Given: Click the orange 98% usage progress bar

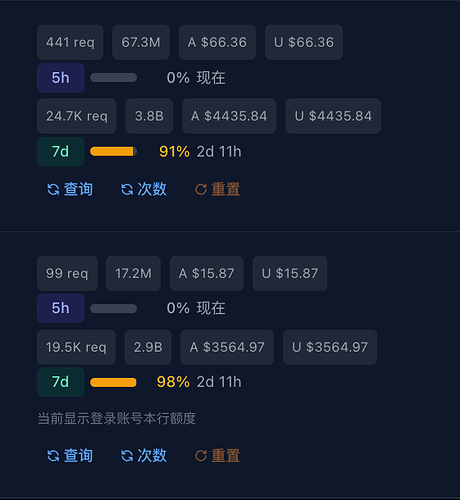Looking at the screenshot, I should click(113, 382).
